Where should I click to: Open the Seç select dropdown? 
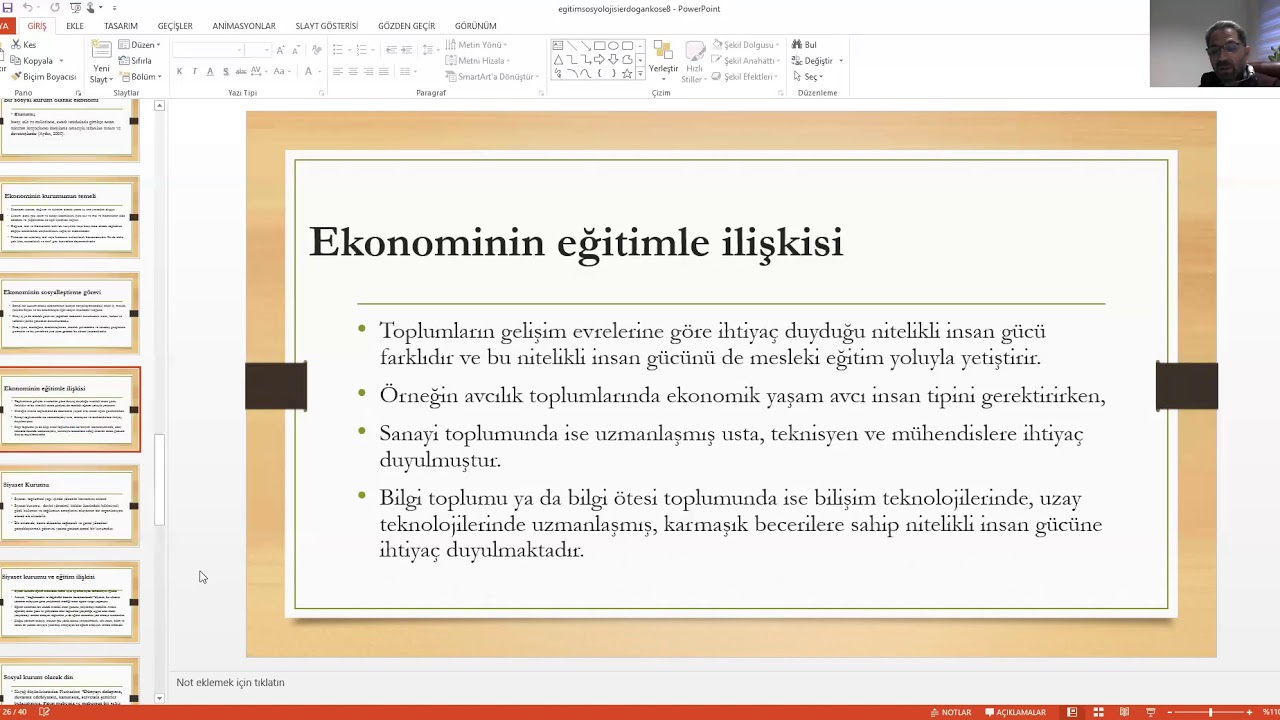[808, 77]
